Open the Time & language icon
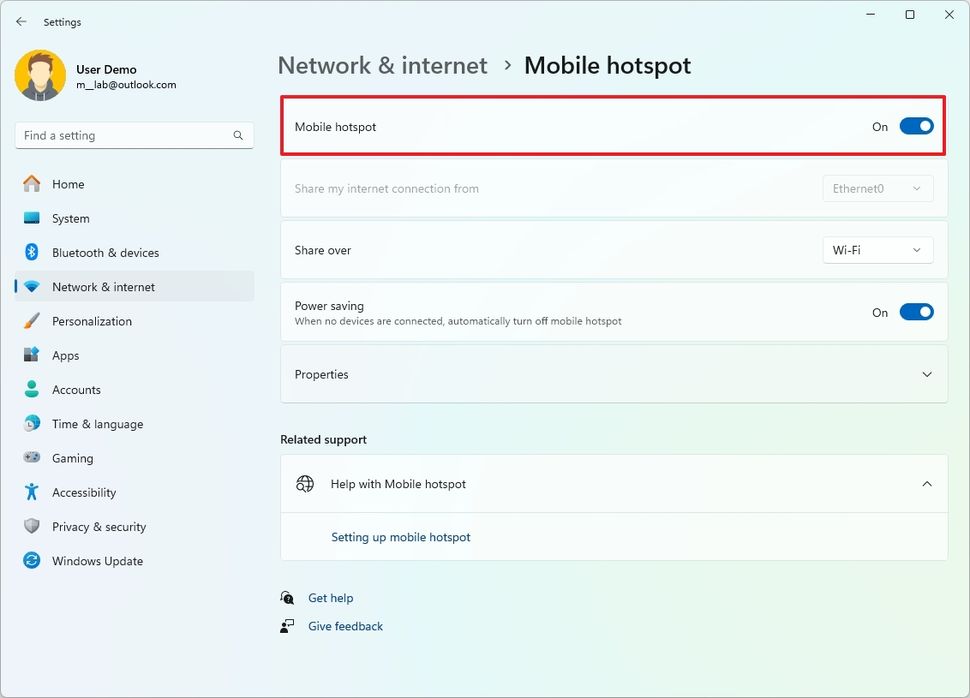 click(x=32, y=423)
